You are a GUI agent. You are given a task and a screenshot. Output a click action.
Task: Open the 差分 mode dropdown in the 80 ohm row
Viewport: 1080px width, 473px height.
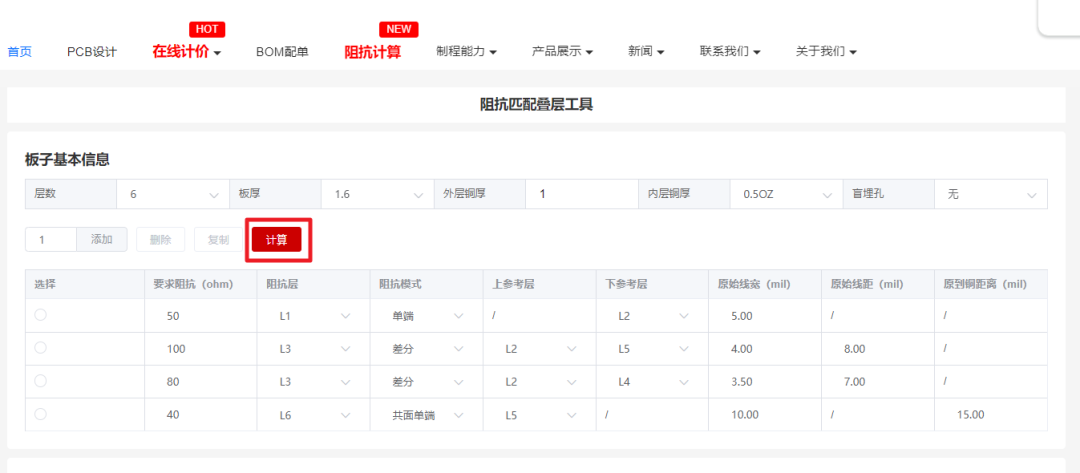click(427, 381)
